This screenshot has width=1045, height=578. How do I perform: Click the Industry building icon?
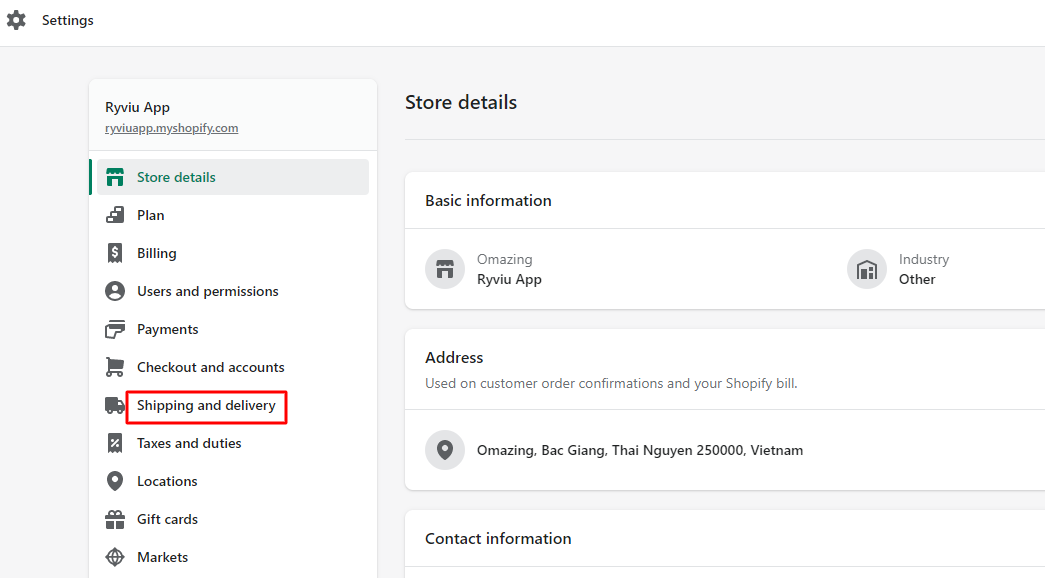coord(866,269)
